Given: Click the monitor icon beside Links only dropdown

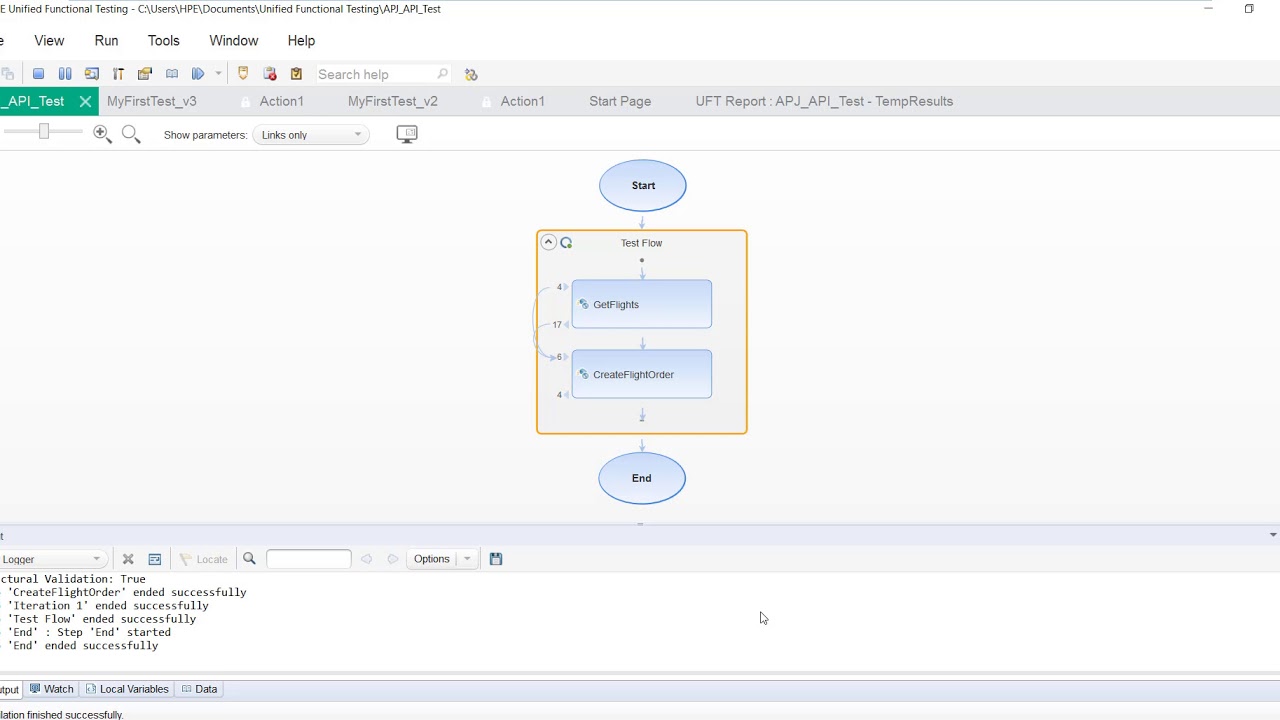Looking at the screenshot, I should pos(407,134).
